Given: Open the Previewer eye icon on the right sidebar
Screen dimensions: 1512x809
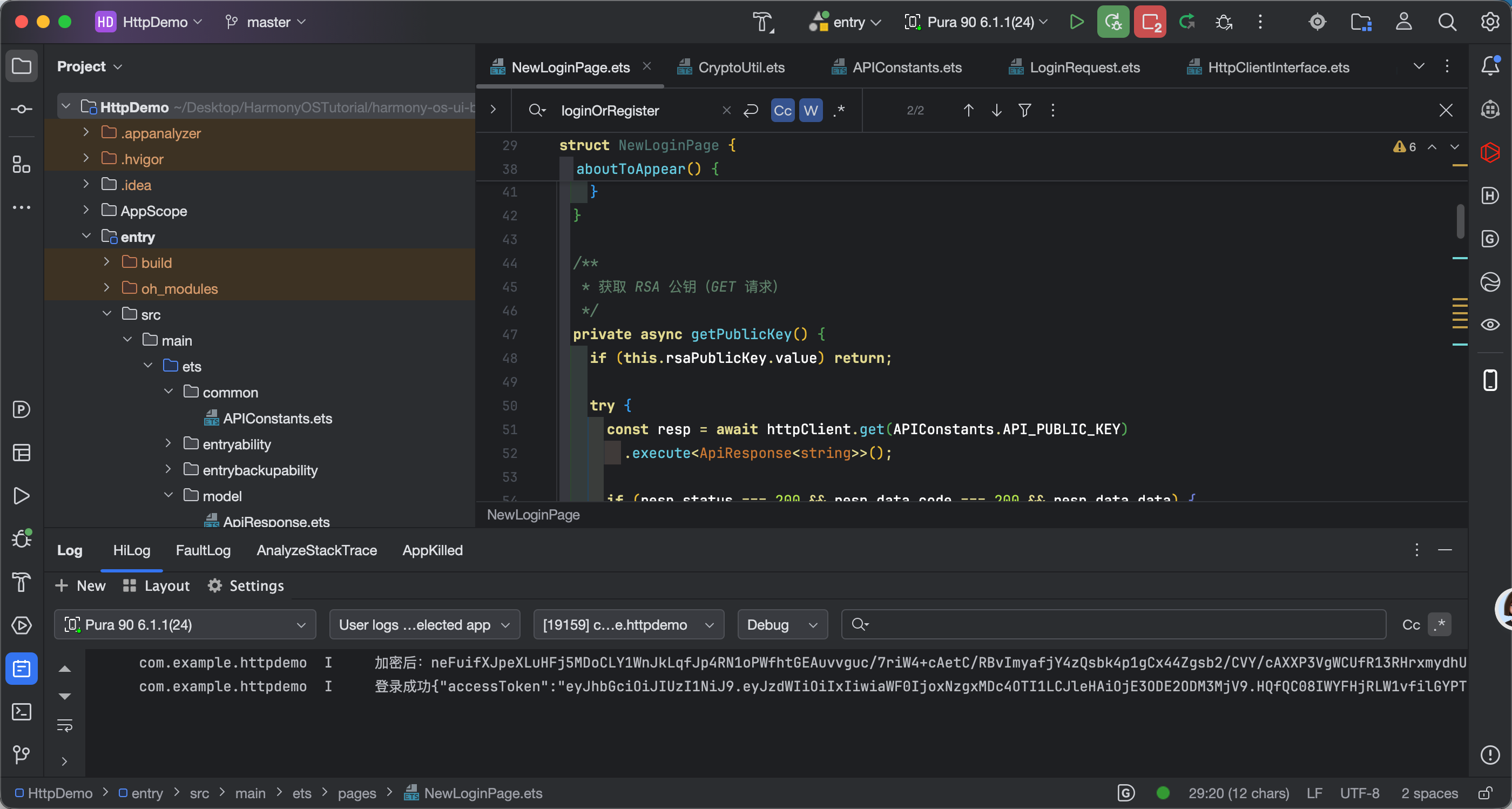Looking at the screenshot, I should tap(1490, 325).
